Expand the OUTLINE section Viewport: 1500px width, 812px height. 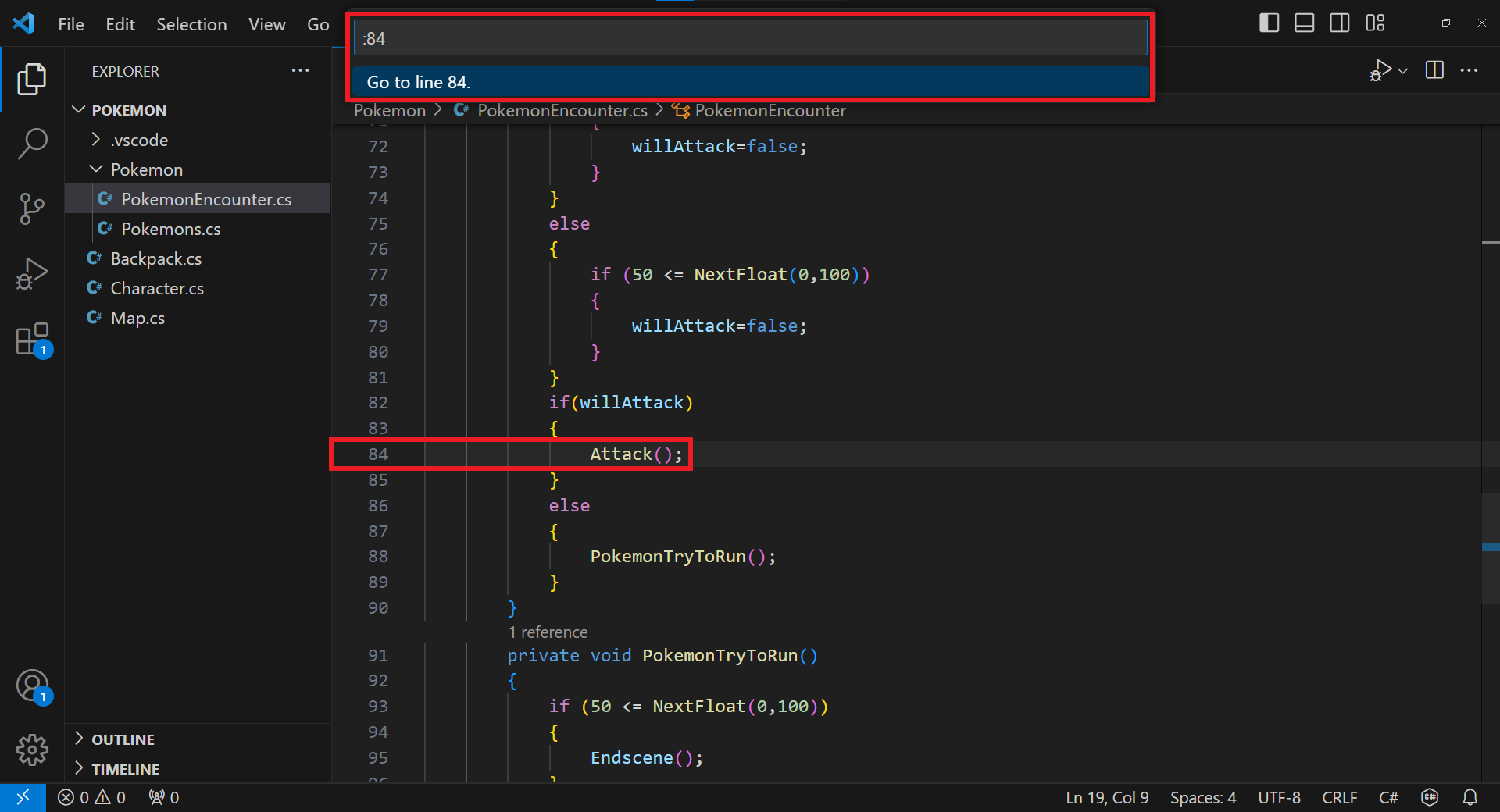(79, 739)
